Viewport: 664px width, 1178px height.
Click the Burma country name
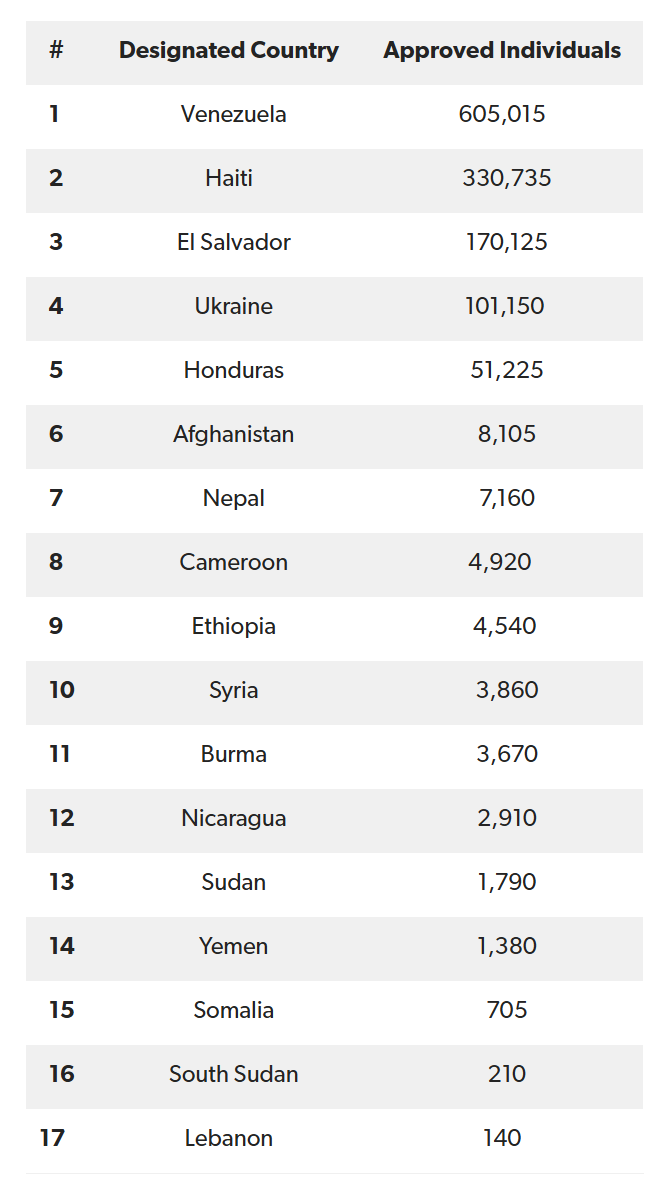pyautogui.click(x=234, y=755)
